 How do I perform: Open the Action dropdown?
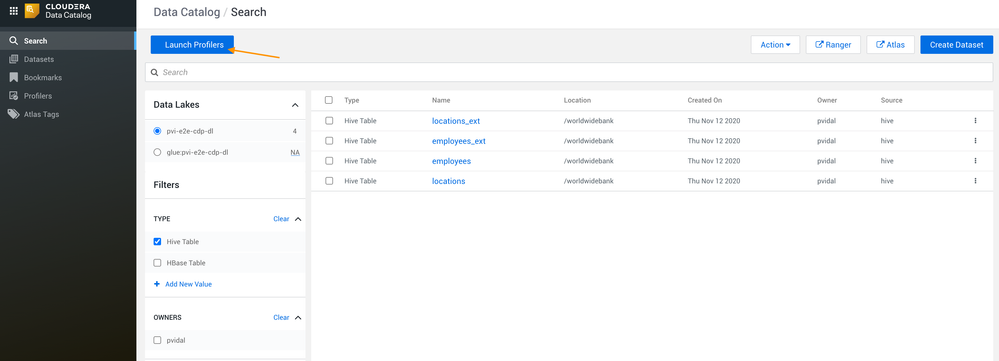(x=775, y=45)
